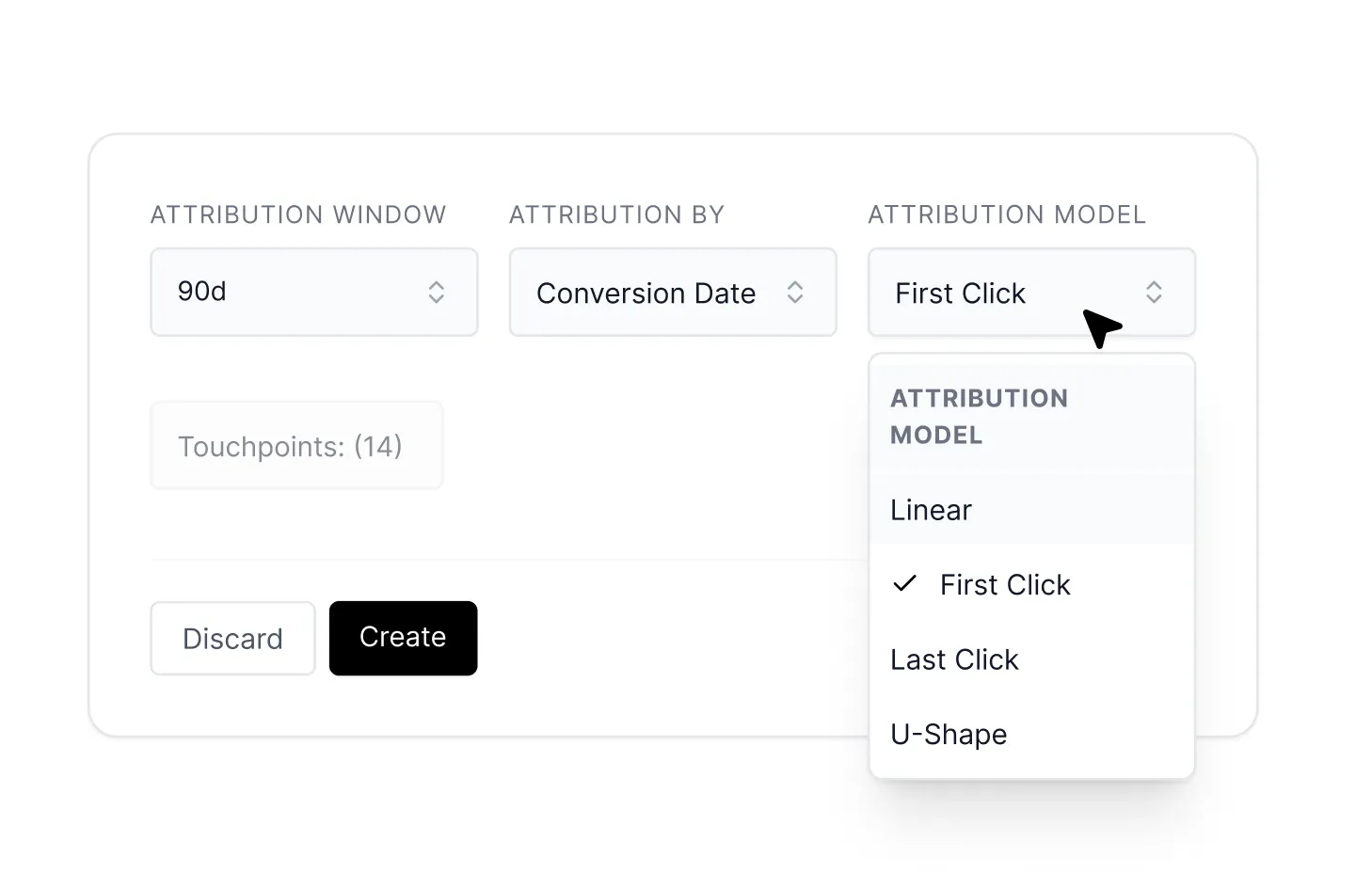Select Last Click from the attribution model list
This screenshot has width=1372, height=889.
(x=954, y=659)
